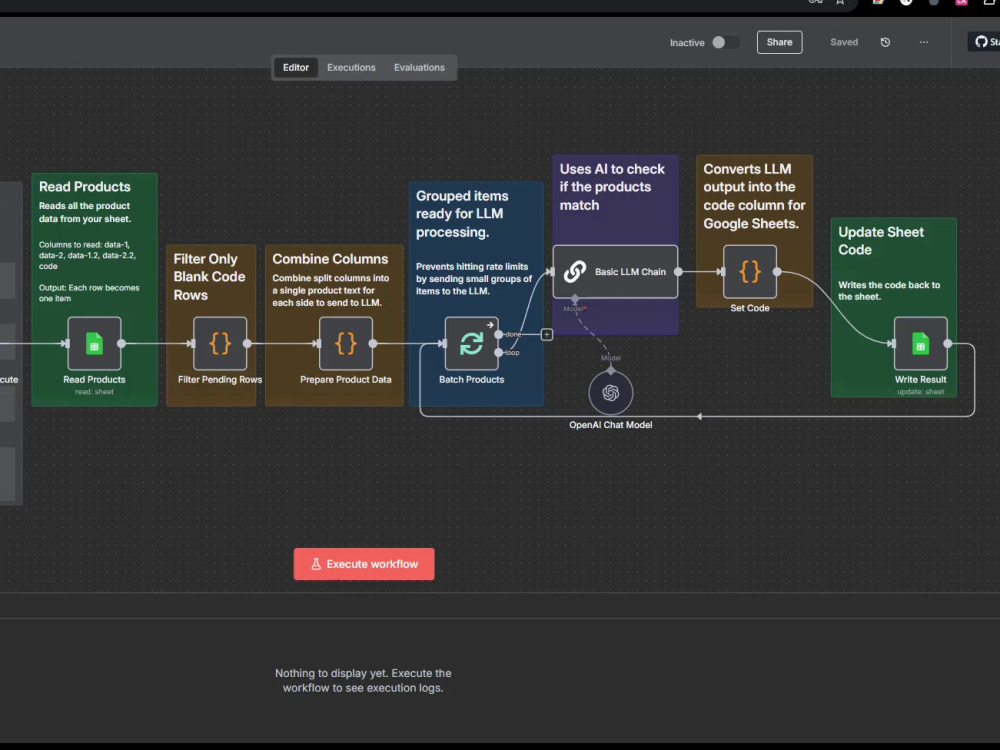Click the Nothing to display yet message

click(363, 680)
